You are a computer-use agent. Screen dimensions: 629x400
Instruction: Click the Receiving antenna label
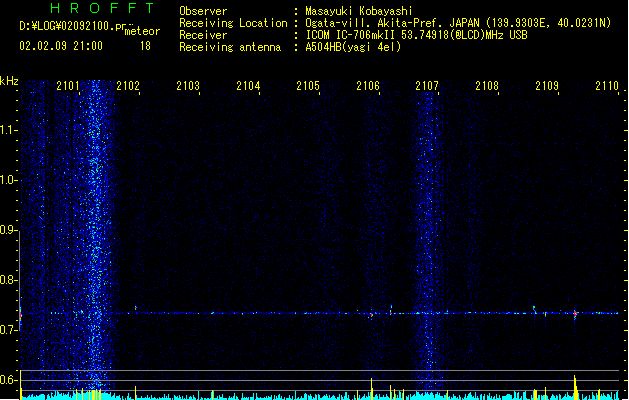pyautogui.click(x=230, y=47)
